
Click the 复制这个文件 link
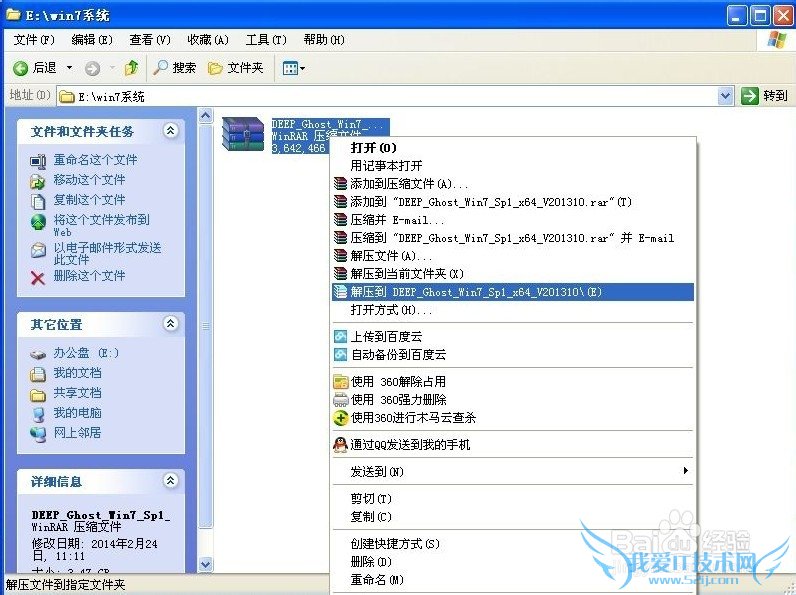tap(89, 200)
